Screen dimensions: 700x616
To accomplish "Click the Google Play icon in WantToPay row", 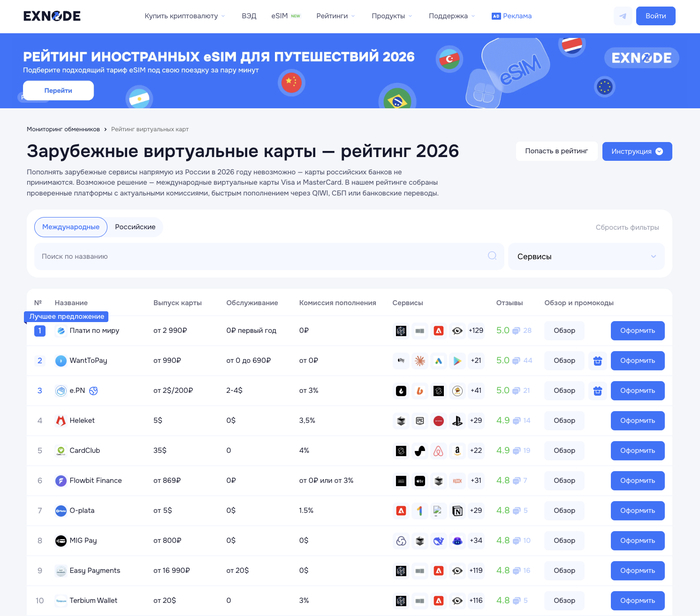I will (457, 361).
